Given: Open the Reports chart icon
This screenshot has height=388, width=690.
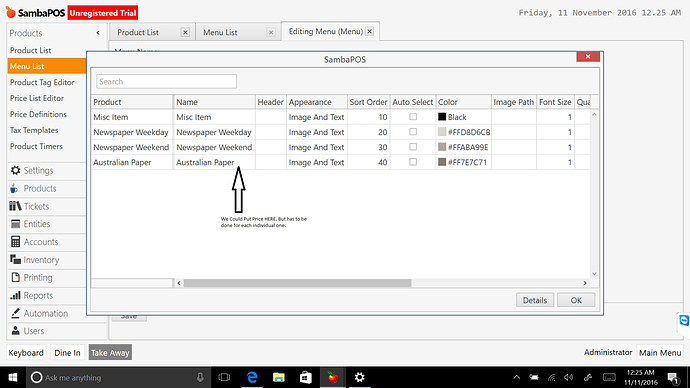Looking at the screenshot, I should (x=15, y=296).
